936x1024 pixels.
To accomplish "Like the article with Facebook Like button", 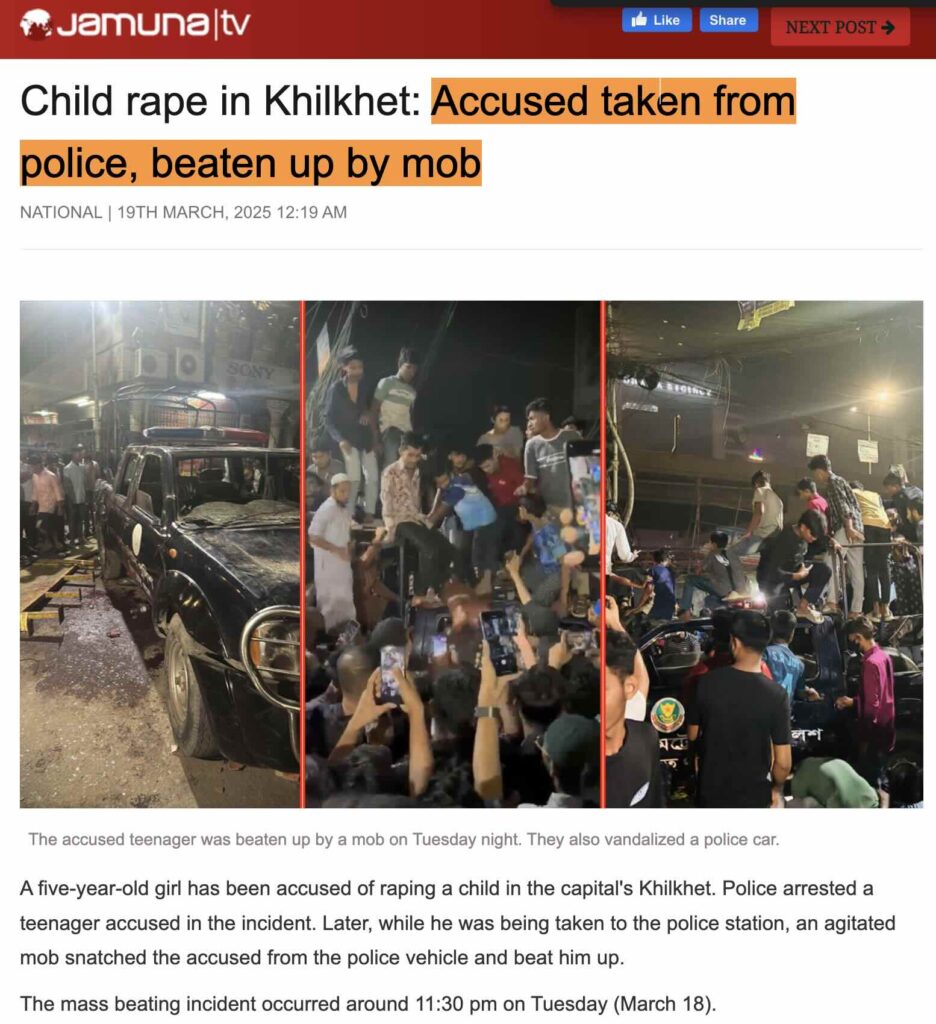I will (656, 20).
